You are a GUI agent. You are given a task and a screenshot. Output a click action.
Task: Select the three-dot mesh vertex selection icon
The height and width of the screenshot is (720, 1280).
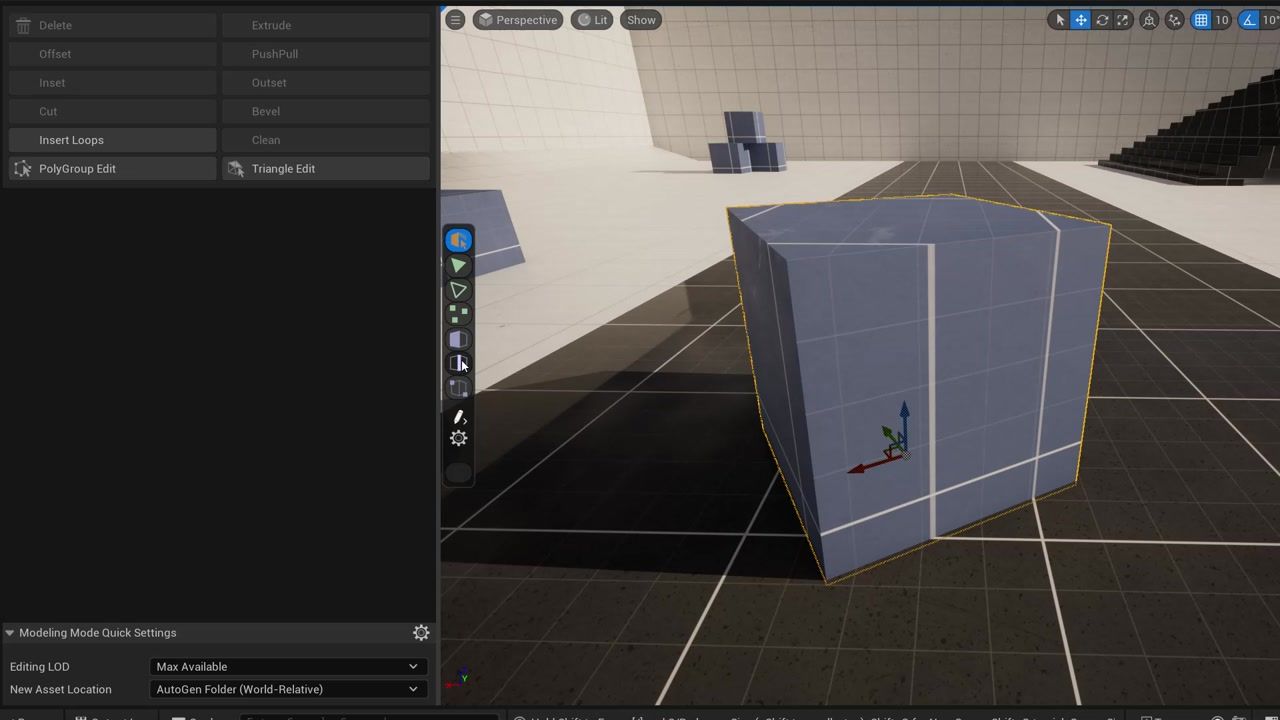point(459,314)
